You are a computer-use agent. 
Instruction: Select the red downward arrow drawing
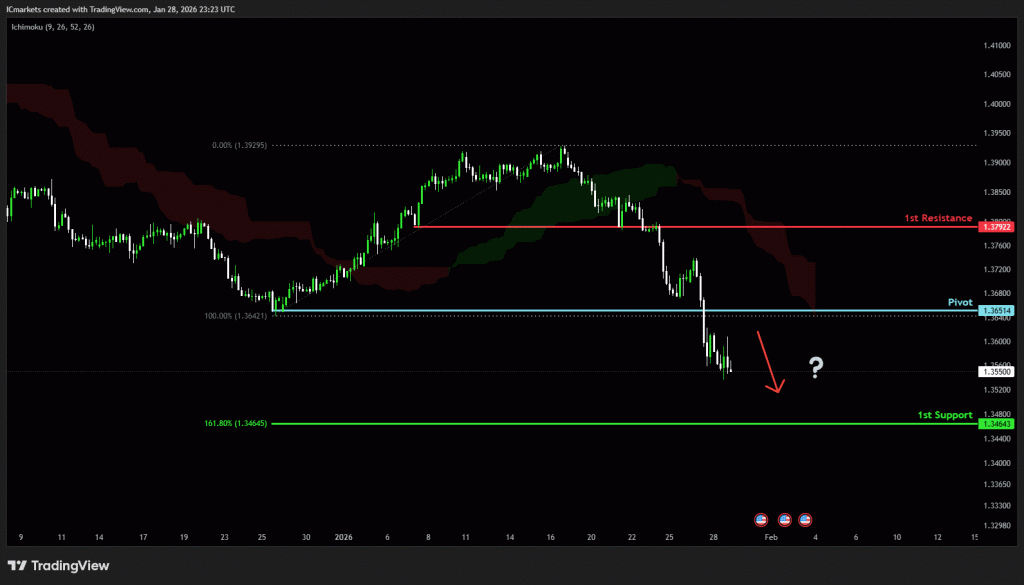coord(768,361)
